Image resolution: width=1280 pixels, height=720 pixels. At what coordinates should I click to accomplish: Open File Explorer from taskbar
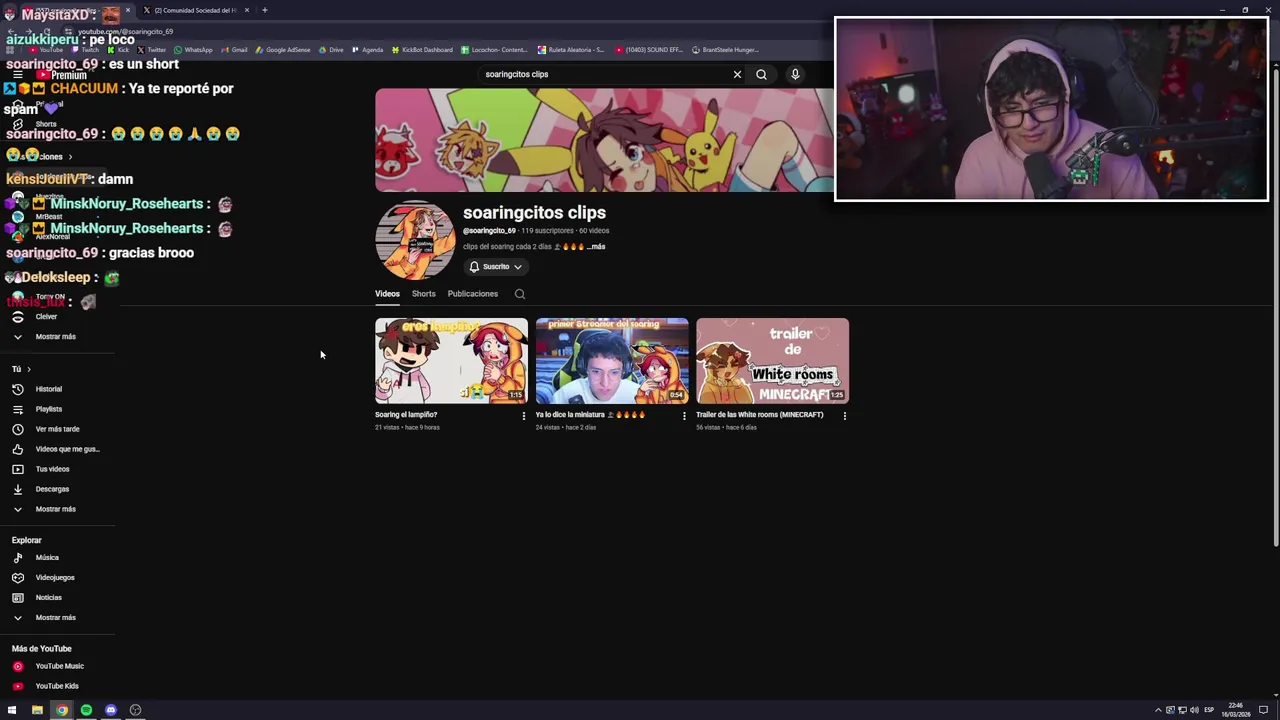click(x=37, y=710)
